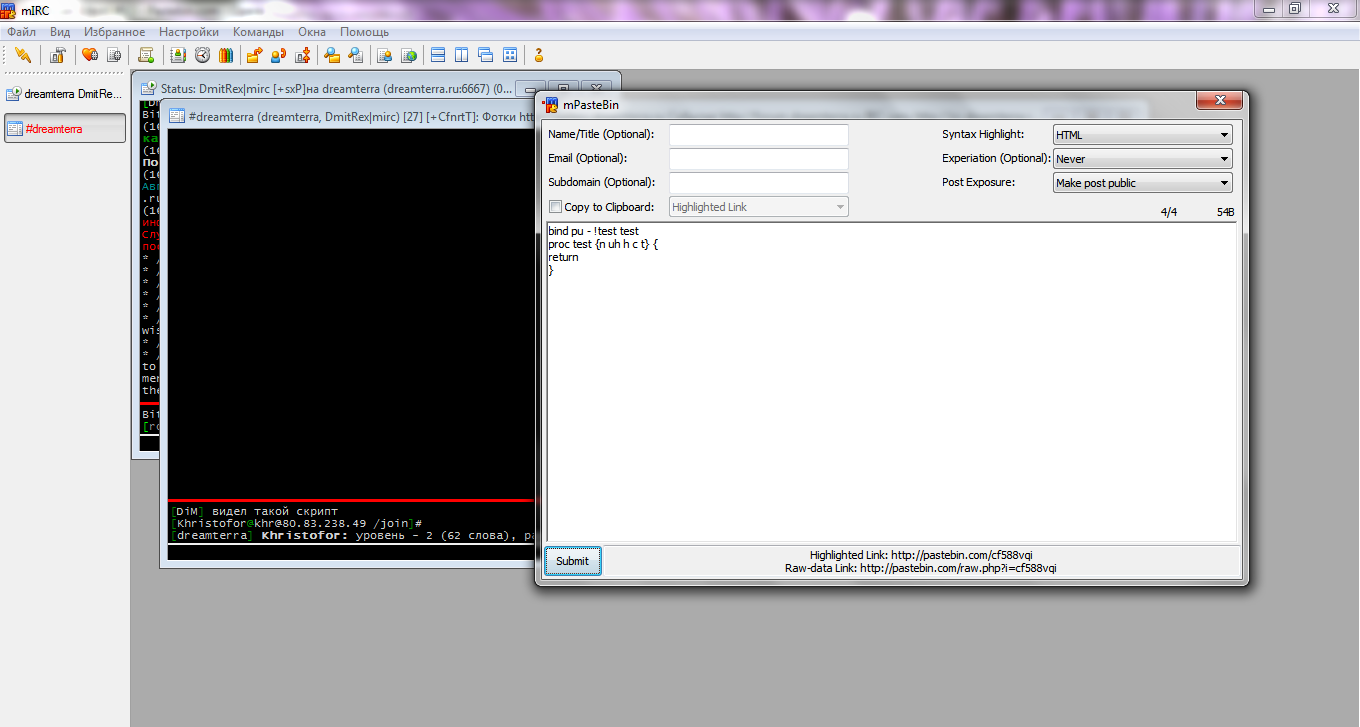Open the Scripts Editor scroll icon
1360x727 pixels.
click(146, 55)
